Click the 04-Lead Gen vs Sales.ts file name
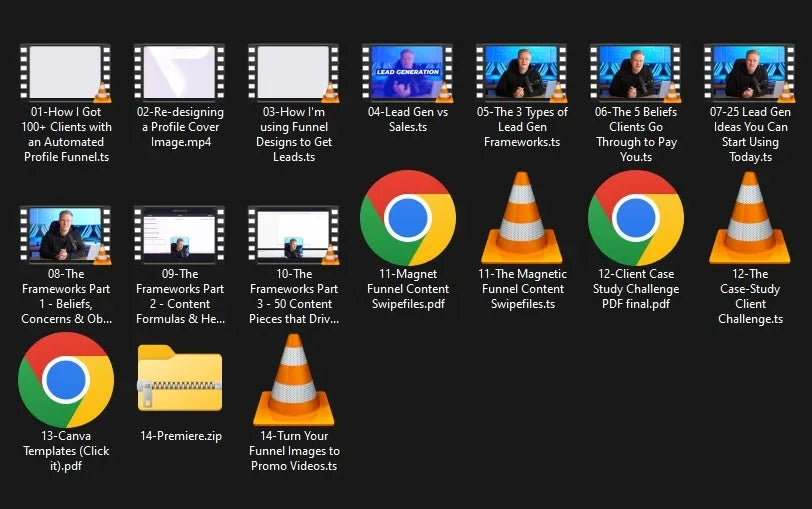The width and height of the screenshot is (812, 509). [x=408, y=120]
